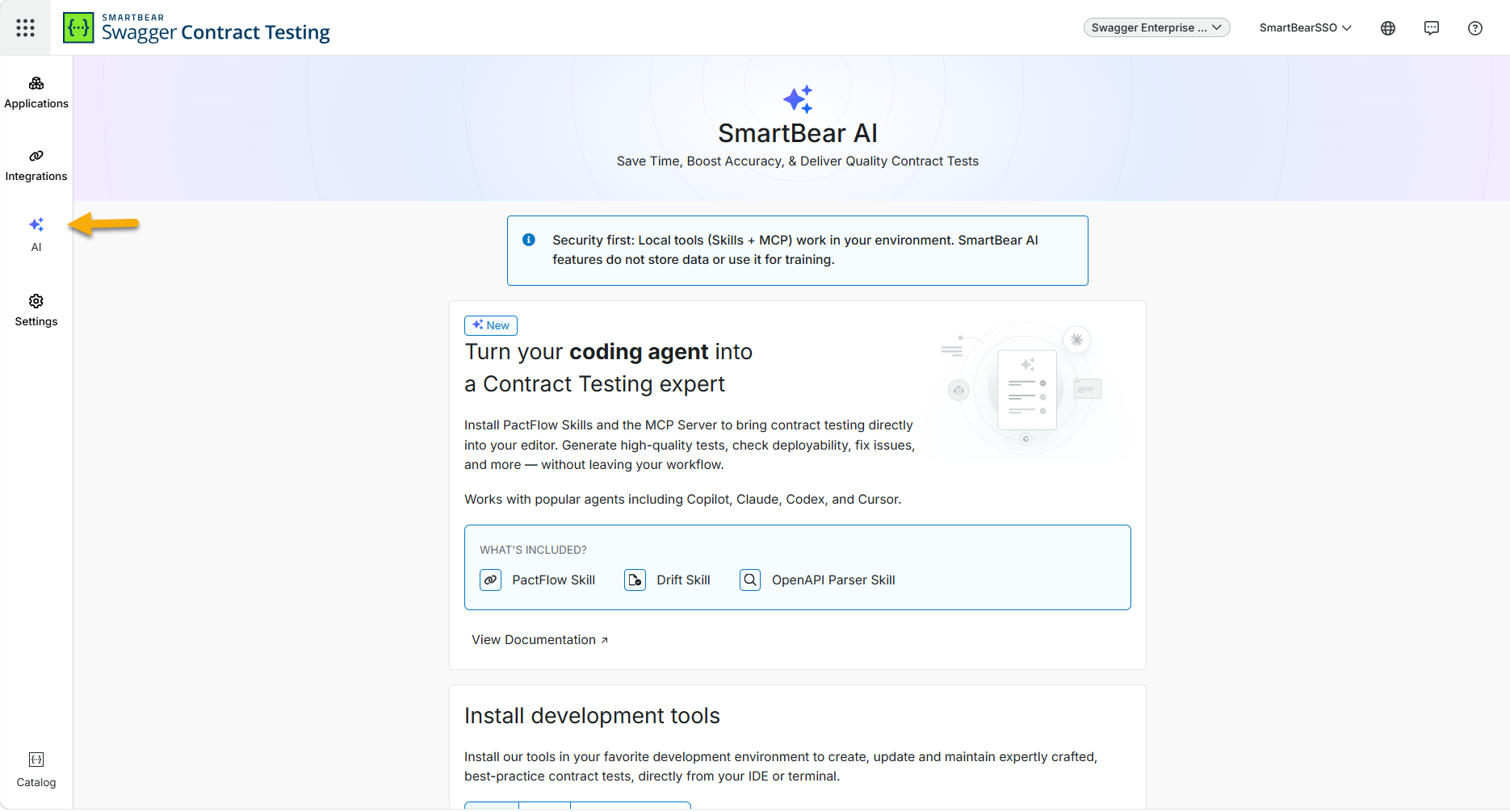1510x812 pixels.
Task: Open the Catalog sidebar item
Action: click(36, 770)
